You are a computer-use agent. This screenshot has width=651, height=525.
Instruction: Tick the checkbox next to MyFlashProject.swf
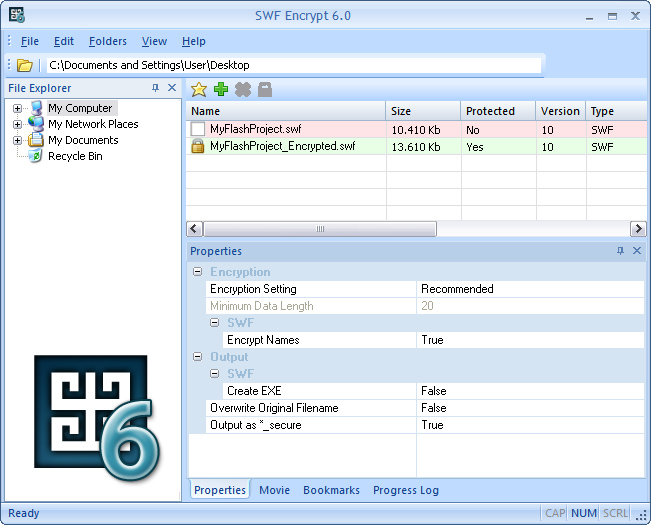pyautogui.click(x=198, y=130)
